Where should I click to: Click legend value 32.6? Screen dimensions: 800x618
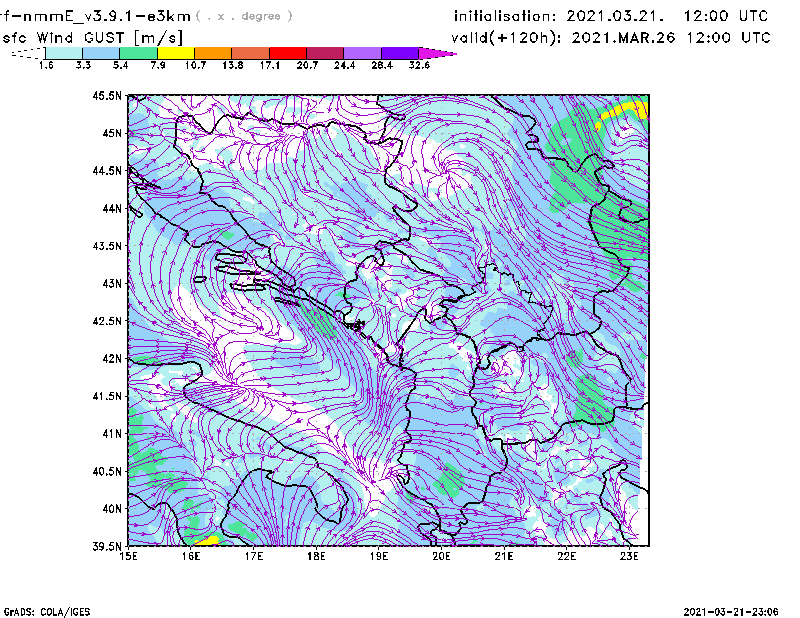tap(419, 65)
